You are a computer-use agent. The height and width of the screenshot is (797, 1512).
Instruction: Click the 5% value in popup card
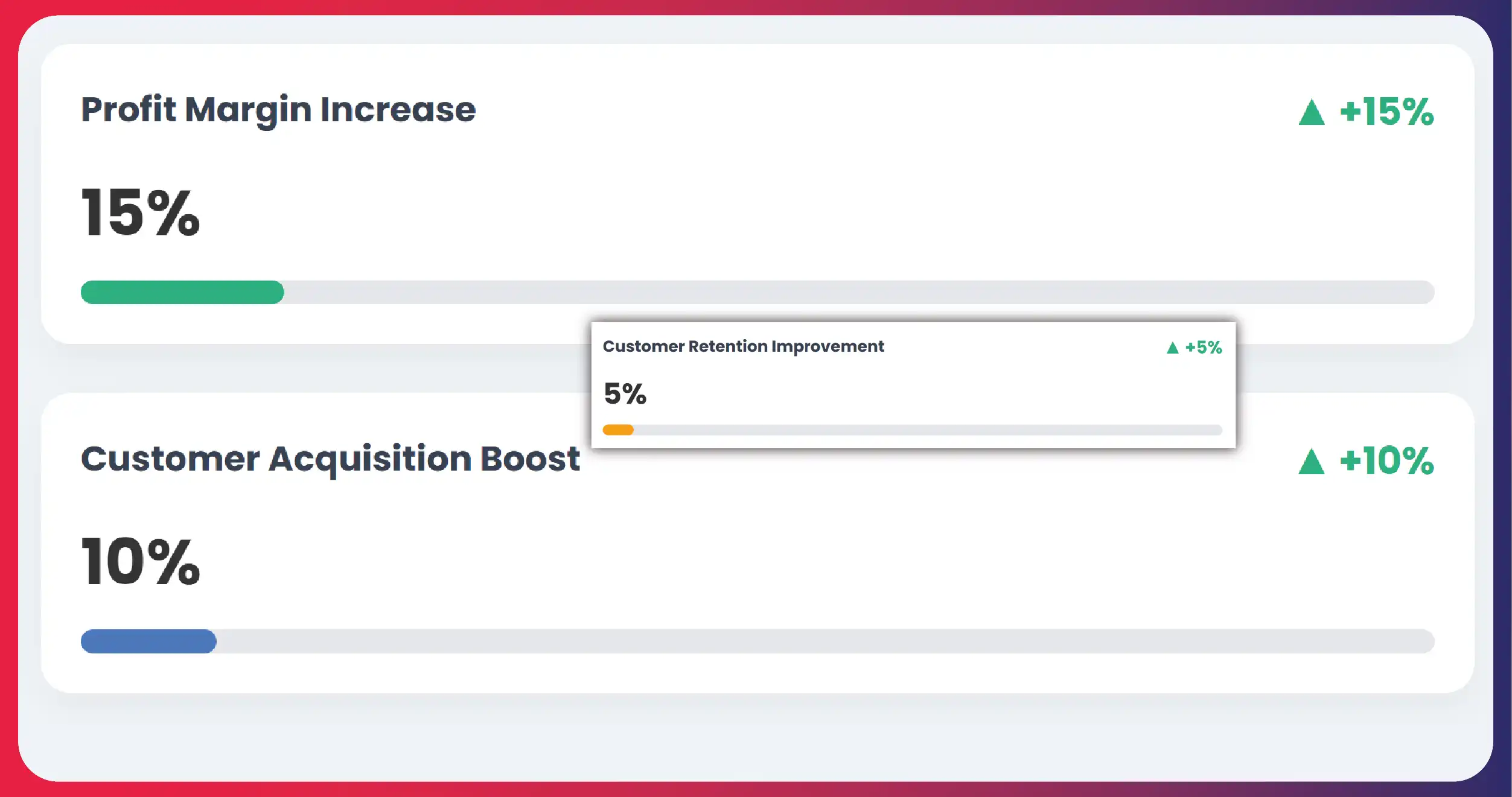pos(625,394)
